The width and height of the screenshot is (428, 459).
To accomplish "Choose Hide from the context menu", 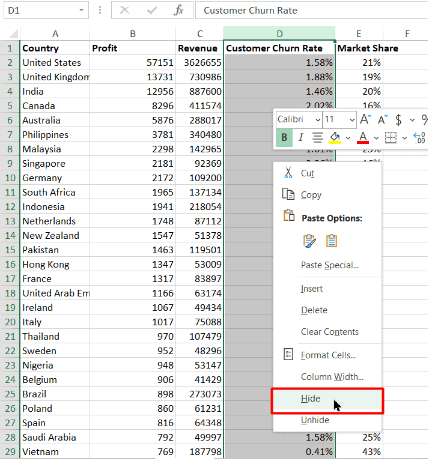I will 327,399.
